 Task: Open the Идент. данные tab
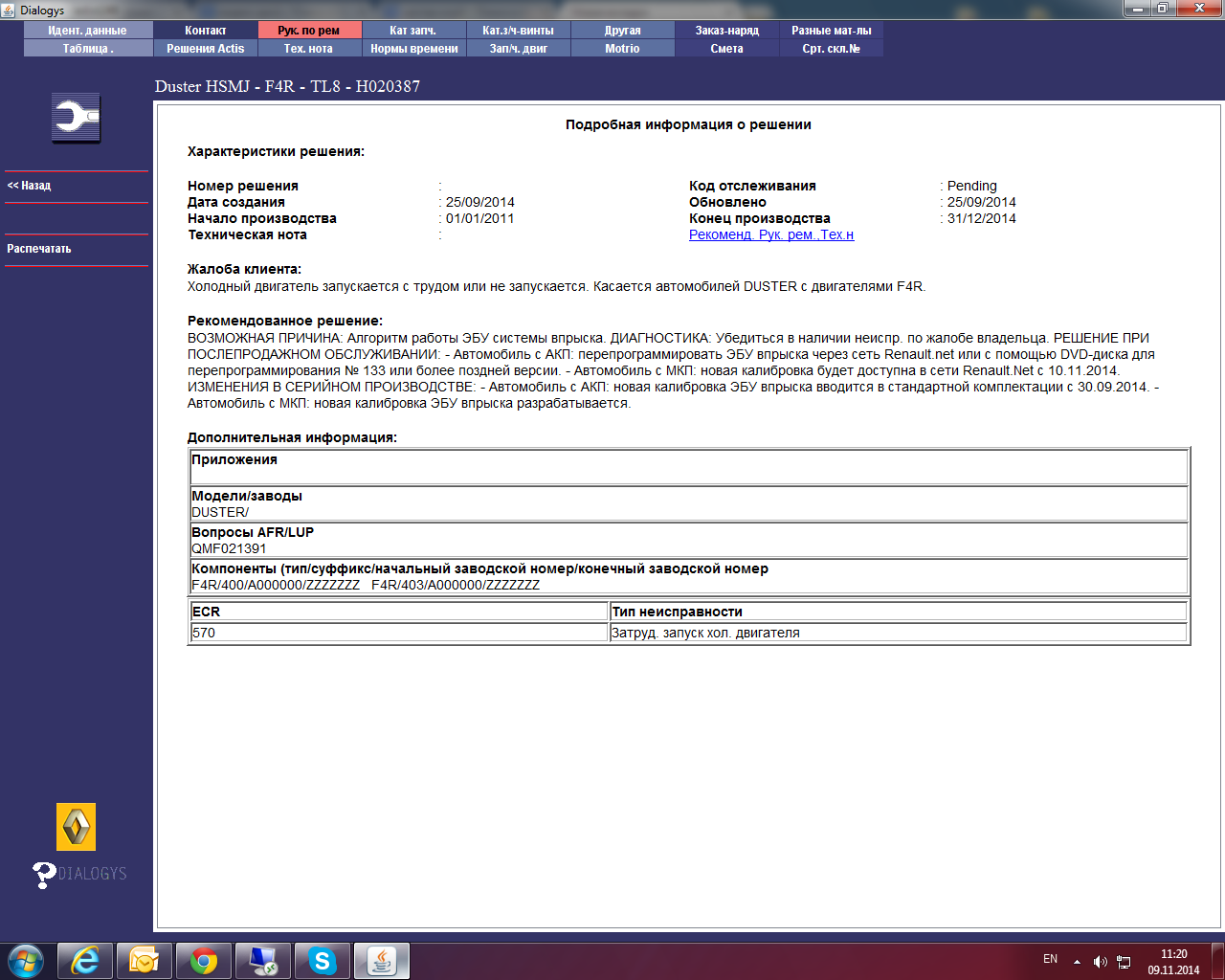pyautogui.click(x=88, y=31)
